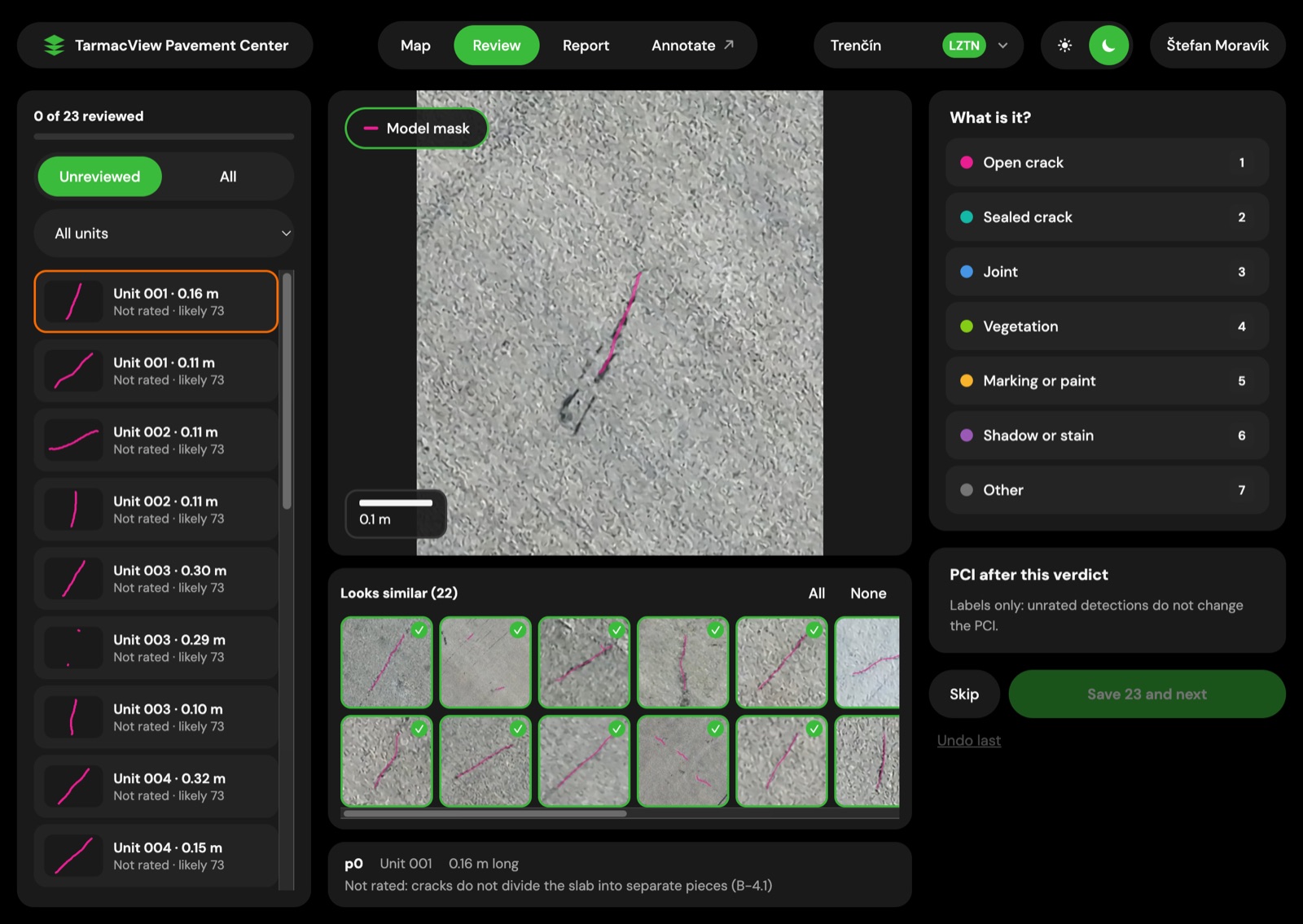Click the LZTN airport code badge

tap(964, 46)
